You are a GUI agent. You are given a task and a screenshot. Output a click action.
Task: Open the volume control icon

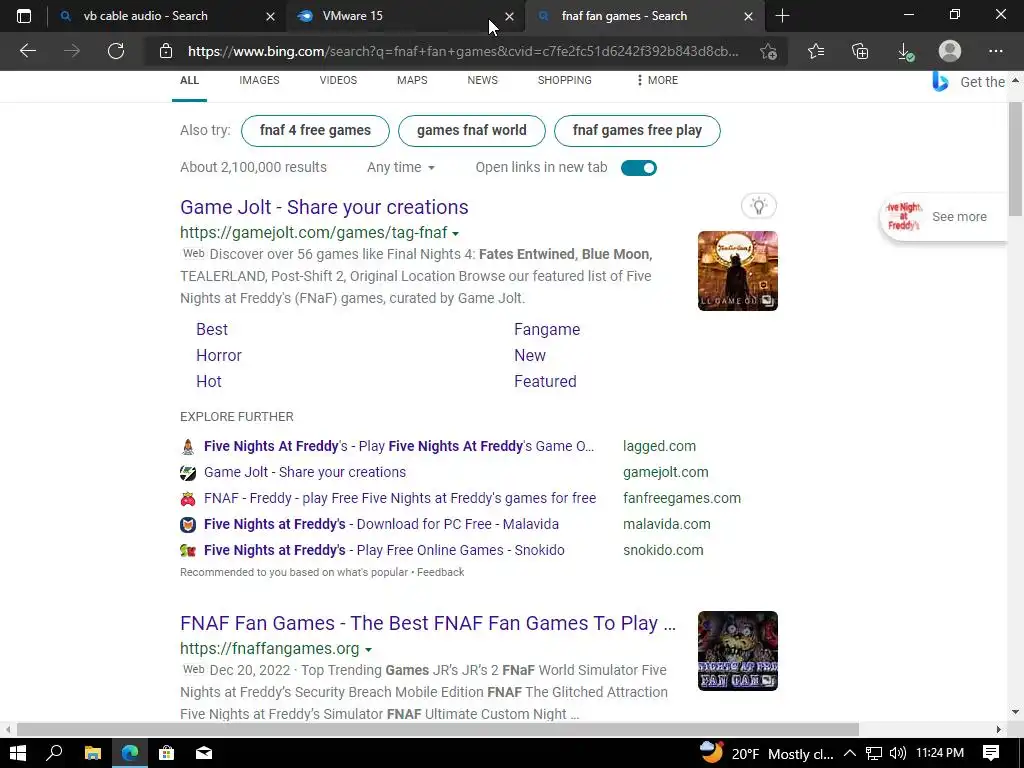pyautogui.click(x=898, y=753)
